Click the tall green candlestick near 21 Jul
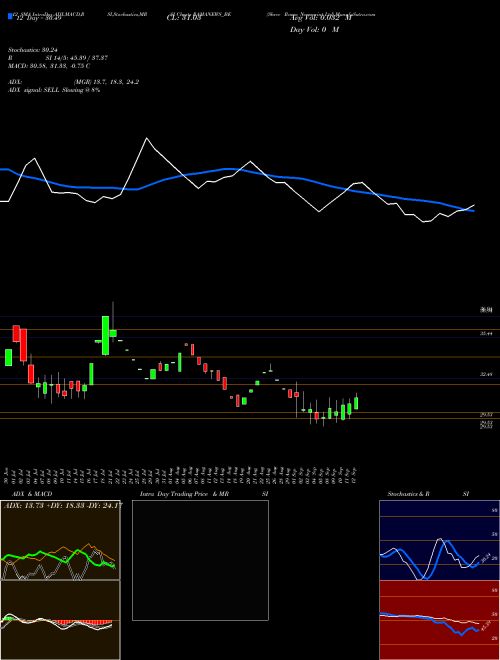This screenshot has height=660, width=500. tap(106, 335)
